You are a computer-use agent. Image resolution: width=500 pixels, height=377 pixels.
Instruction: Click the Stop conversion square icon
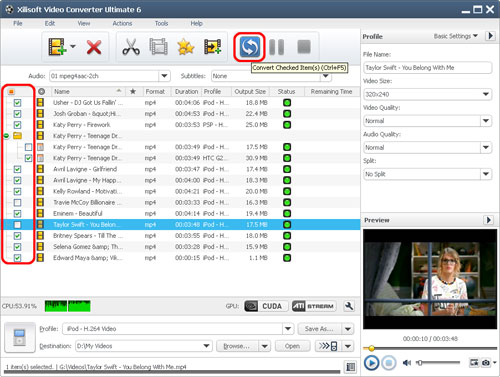tap(304, 47)
